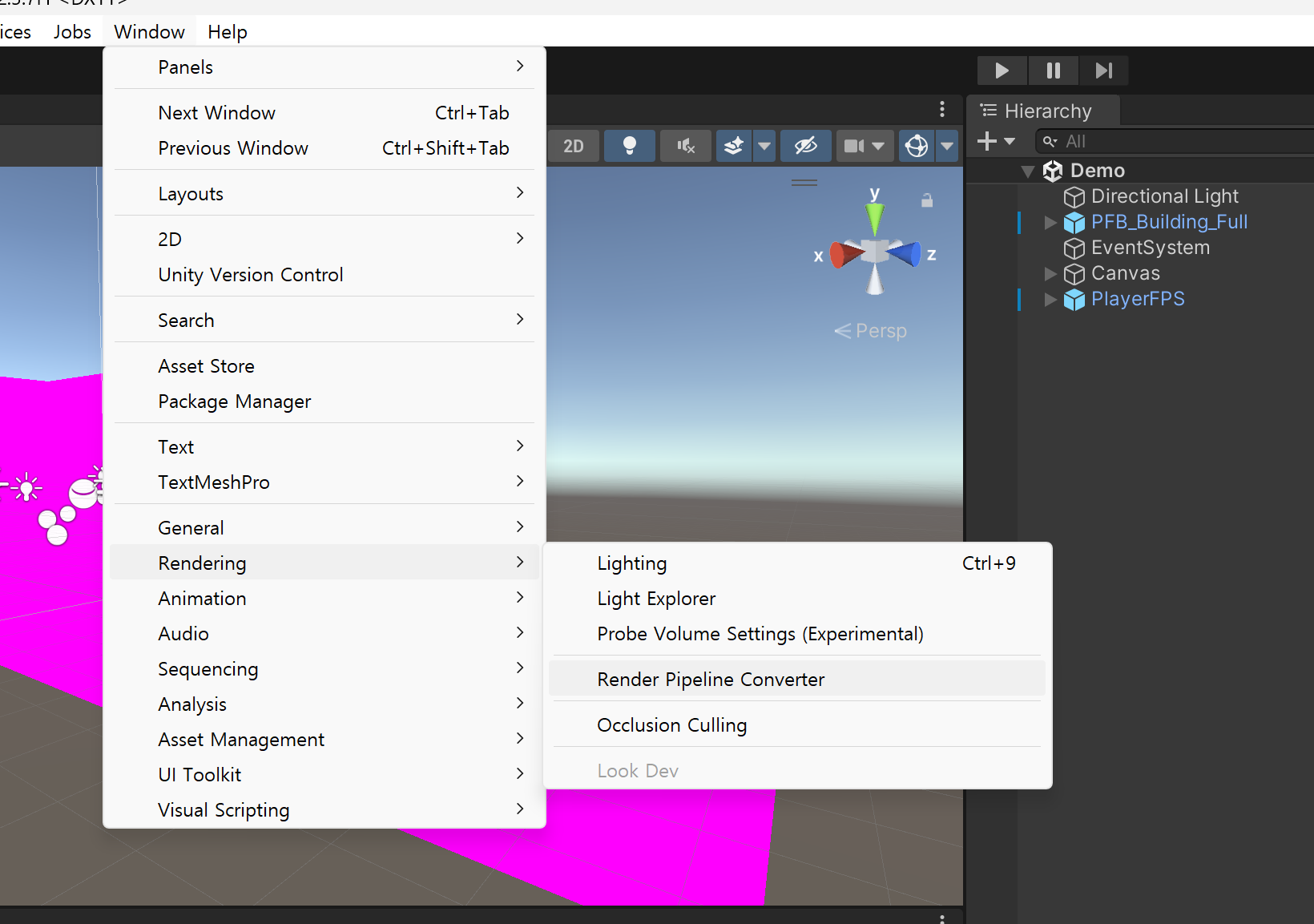This screenshot has height=924, width=1314.
Task: Select PFB_Building_Full prefab
Action: pos(1169,222)
